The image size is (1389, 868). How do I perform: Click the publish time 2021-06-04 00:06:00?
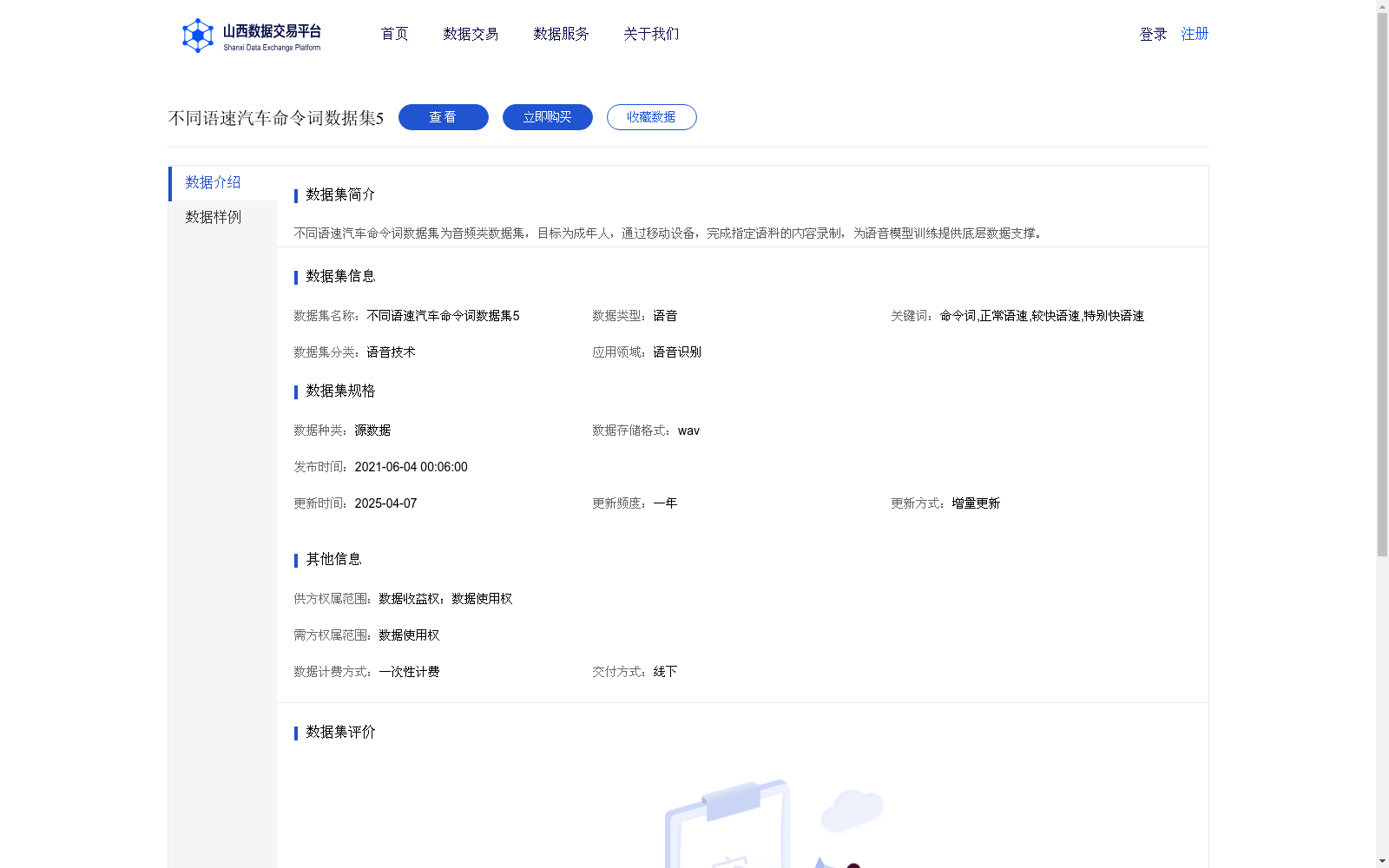click(x=411, y=467)
